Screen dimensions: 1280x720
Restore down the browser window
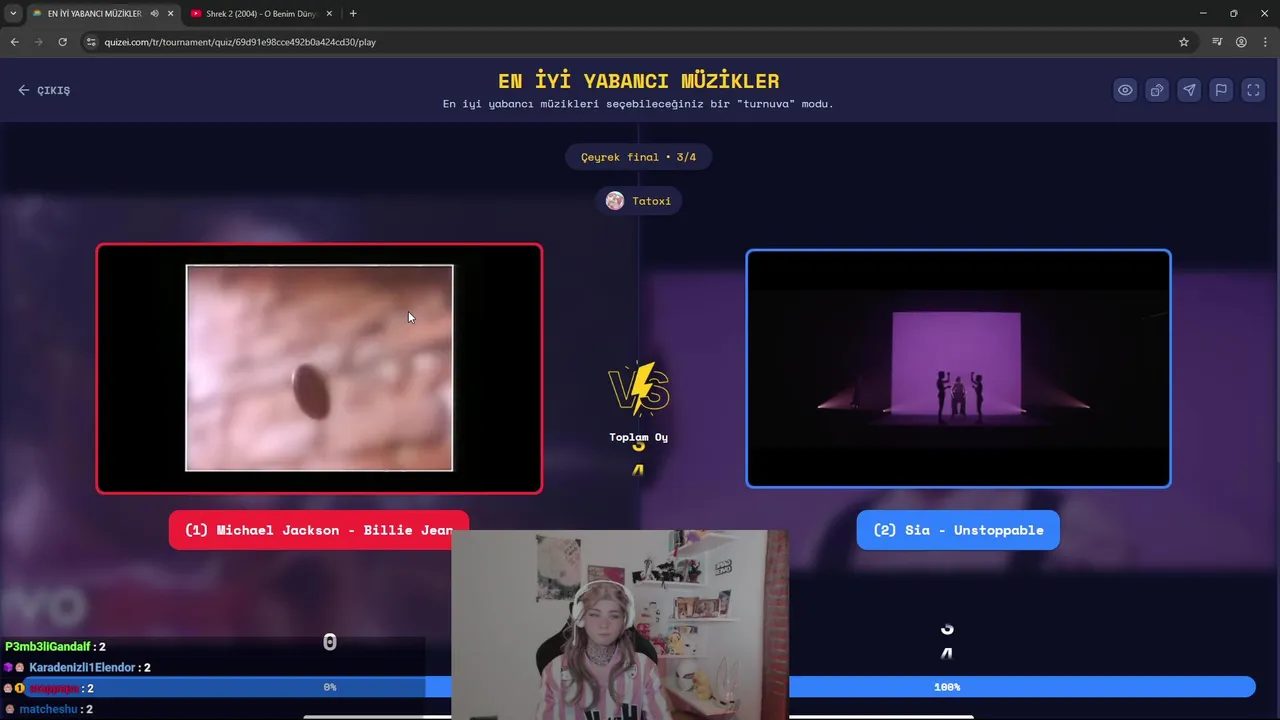[1233, 13]
